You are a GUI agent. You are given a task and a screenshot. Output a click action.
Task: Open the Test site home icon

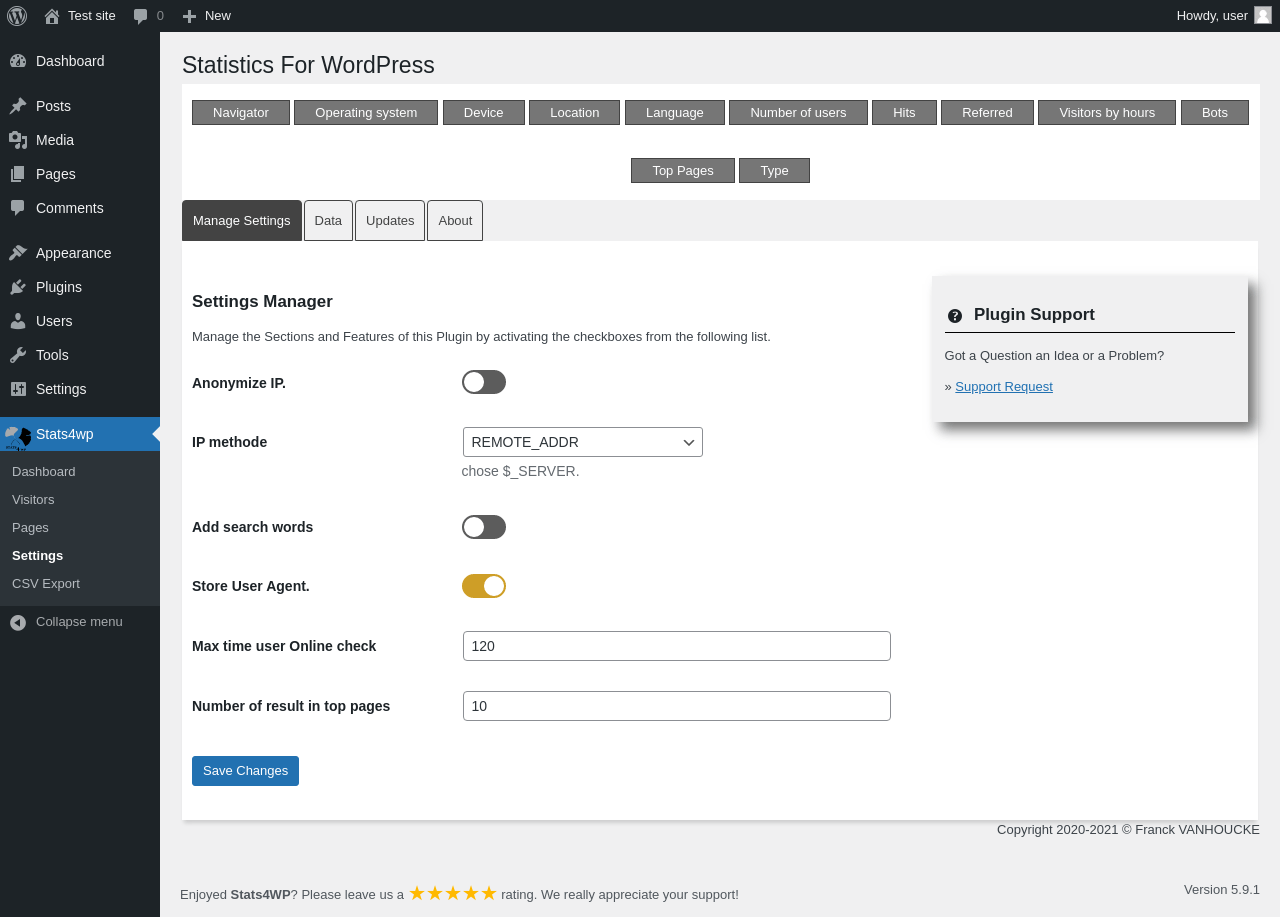pyautogui.click(x=52, y=16)
